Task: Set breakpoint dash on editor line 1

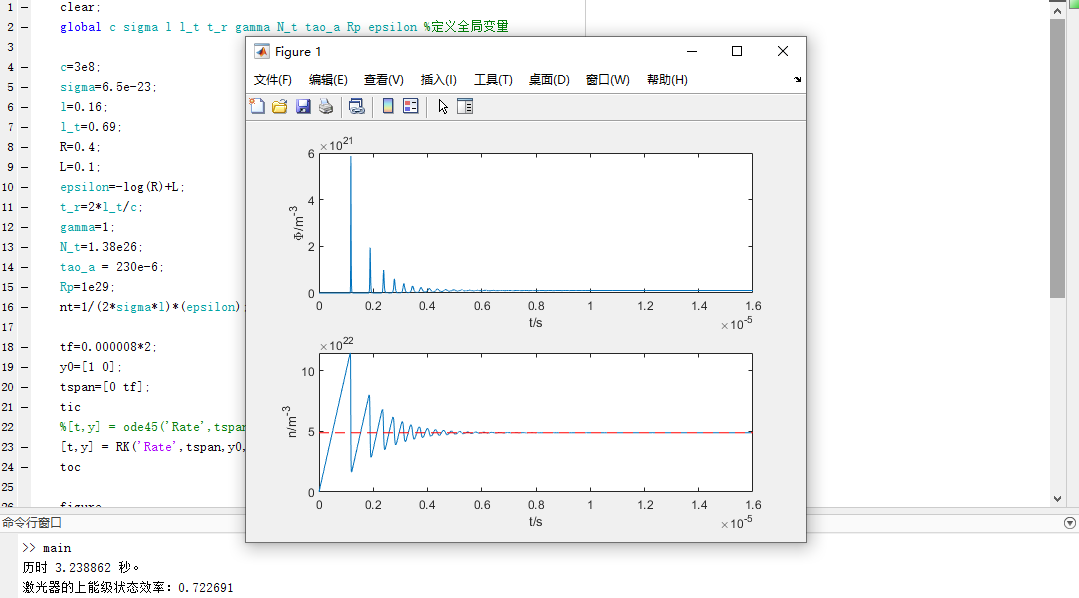Action: pos(24,8)
